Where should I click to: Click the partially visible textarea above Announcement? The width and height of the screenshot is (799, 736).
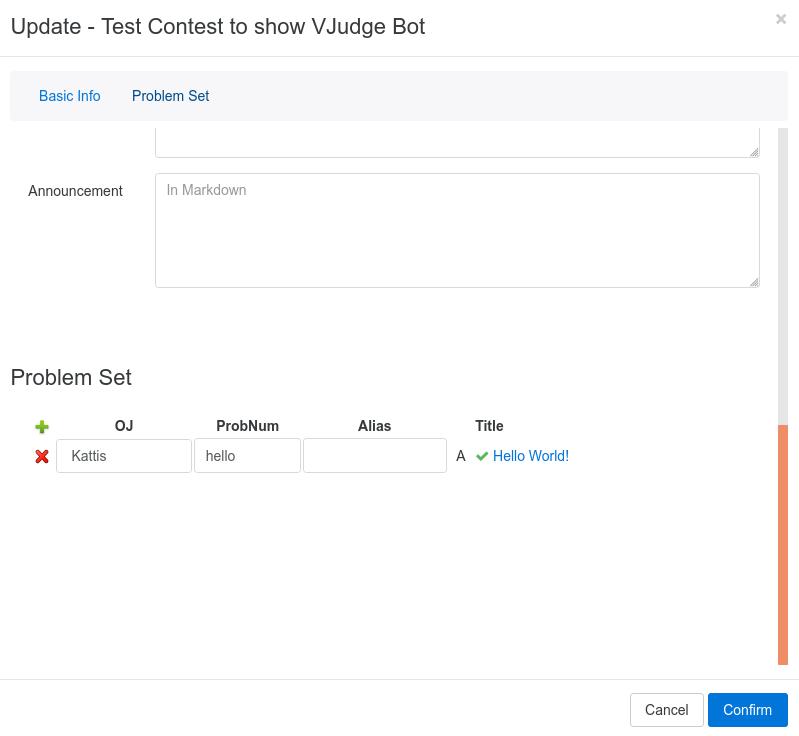pos(456,142)
